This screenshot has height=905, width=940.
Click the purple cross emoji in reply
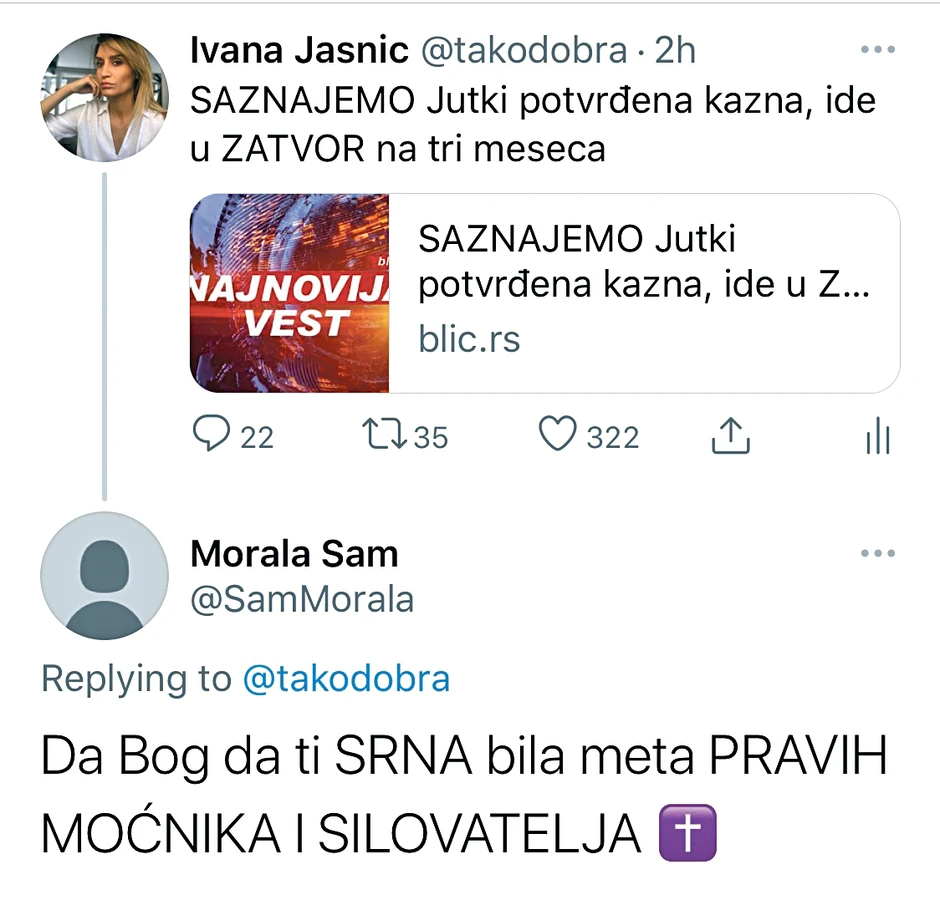point(688,835)
